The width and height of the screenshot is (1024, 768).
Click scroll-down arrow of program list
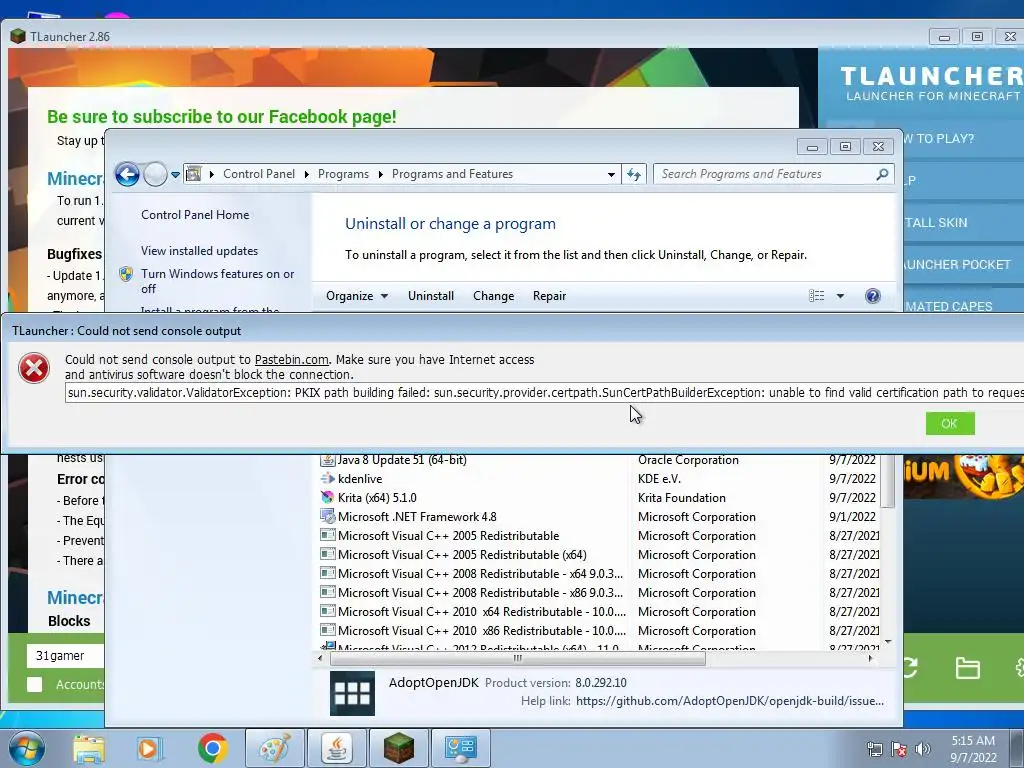(x=888, y=643)
